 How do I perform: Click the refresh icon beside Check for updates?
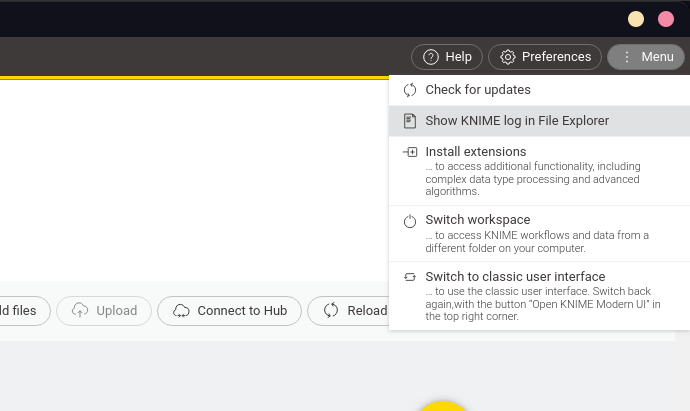(x=410, y=90)
